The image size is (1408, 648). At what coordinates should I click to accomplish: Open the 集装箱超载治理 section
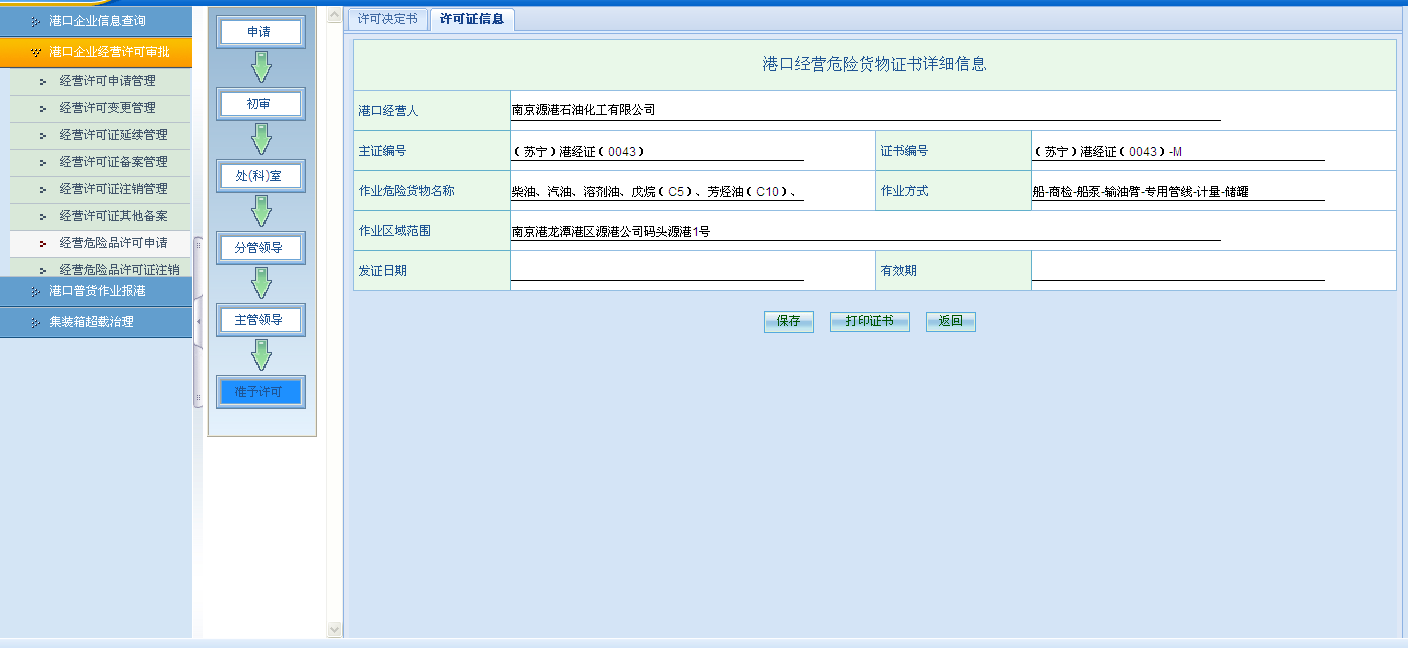tap(96, 322)
